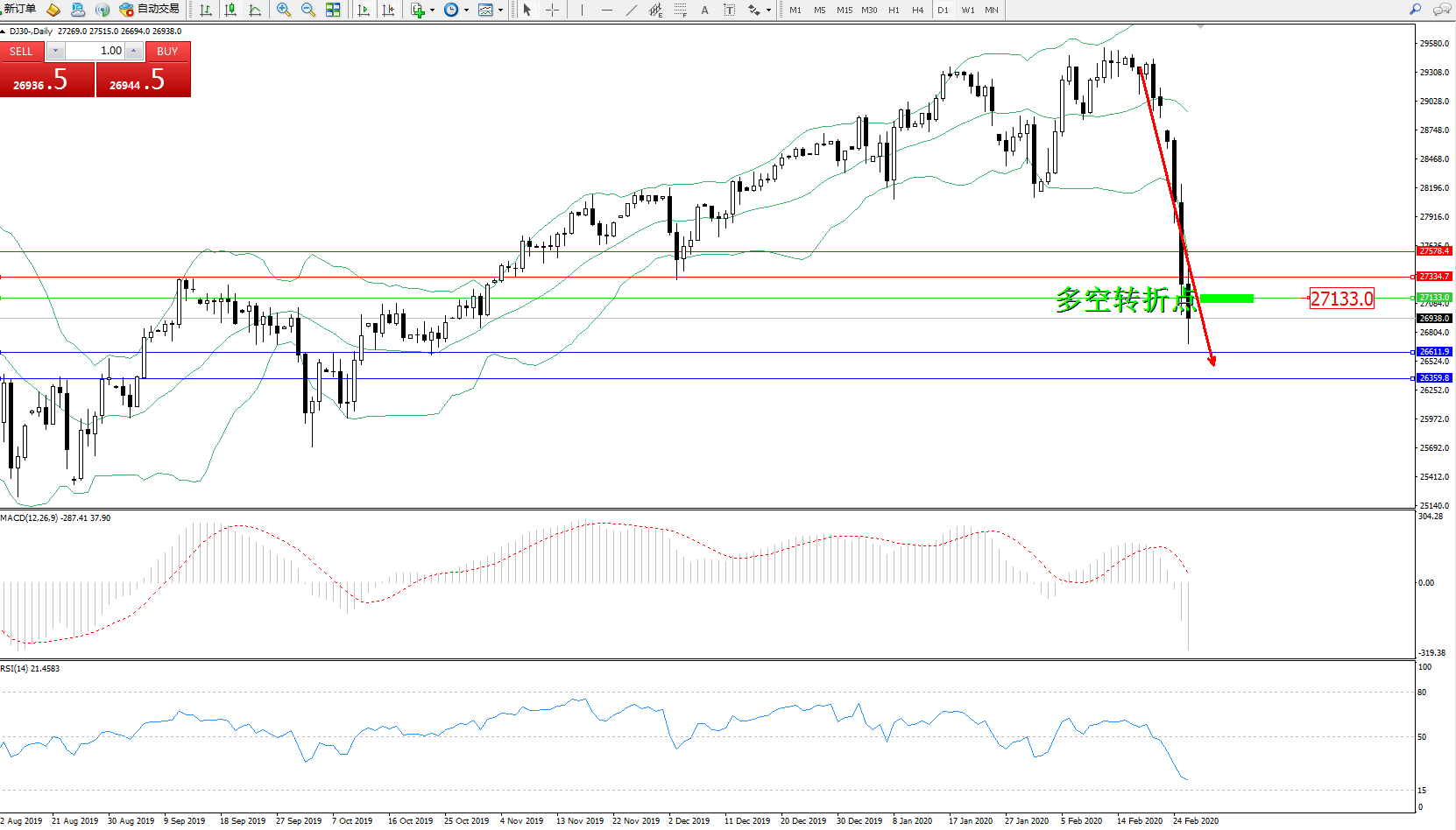Expand the indicators list dropdown arrow
Image resolution: width=1456 pixels, height=830 pixels.
click(432, 11)
